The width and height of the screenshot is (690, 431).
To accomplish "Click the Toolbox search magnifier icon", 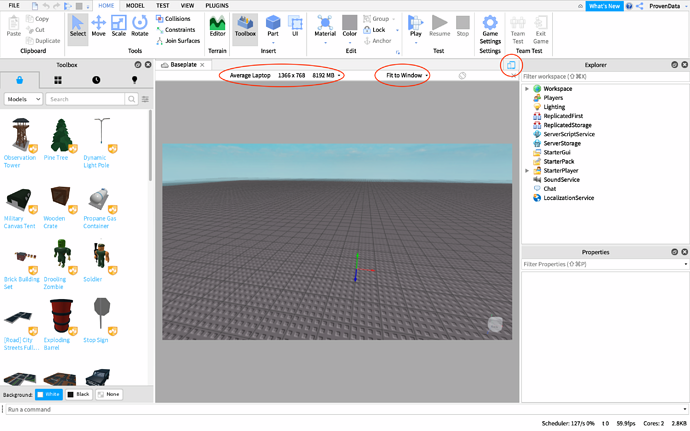I will [x=131, y=99].
